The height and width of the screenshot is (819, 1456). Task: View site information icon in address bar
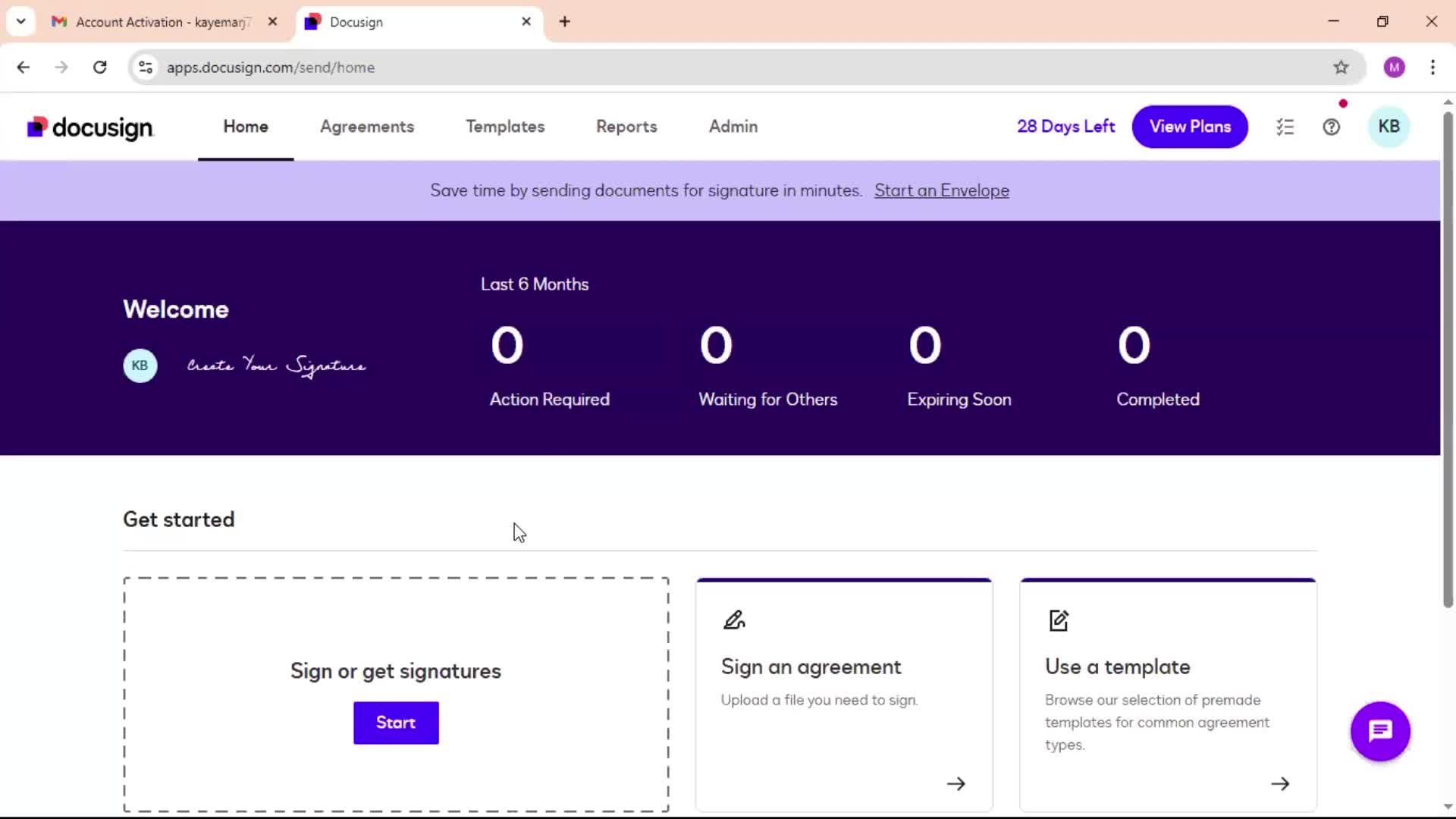(x=146, y=67)
